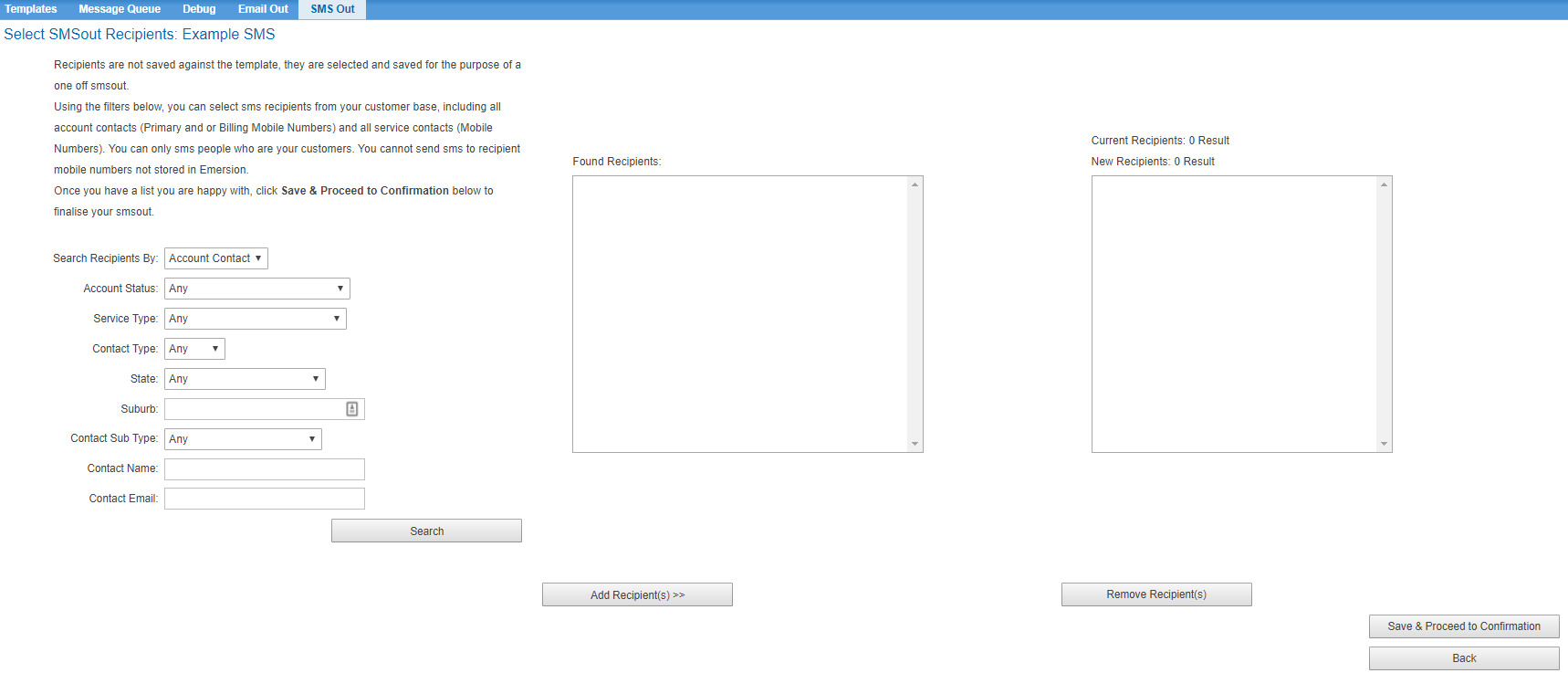Open the Message Queue tab

pos(120,9)
